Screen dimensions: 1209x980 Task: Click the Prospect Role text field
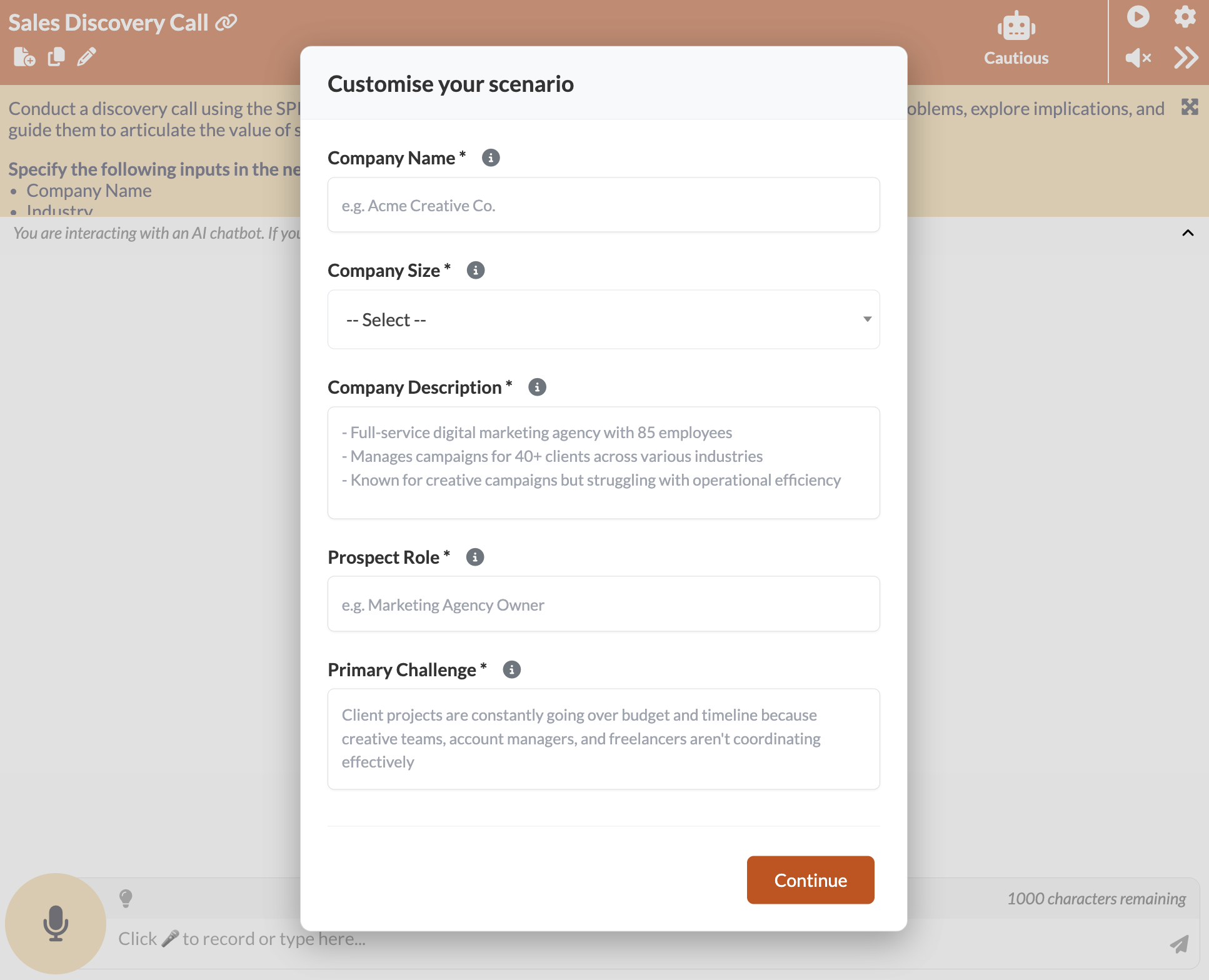603,604
